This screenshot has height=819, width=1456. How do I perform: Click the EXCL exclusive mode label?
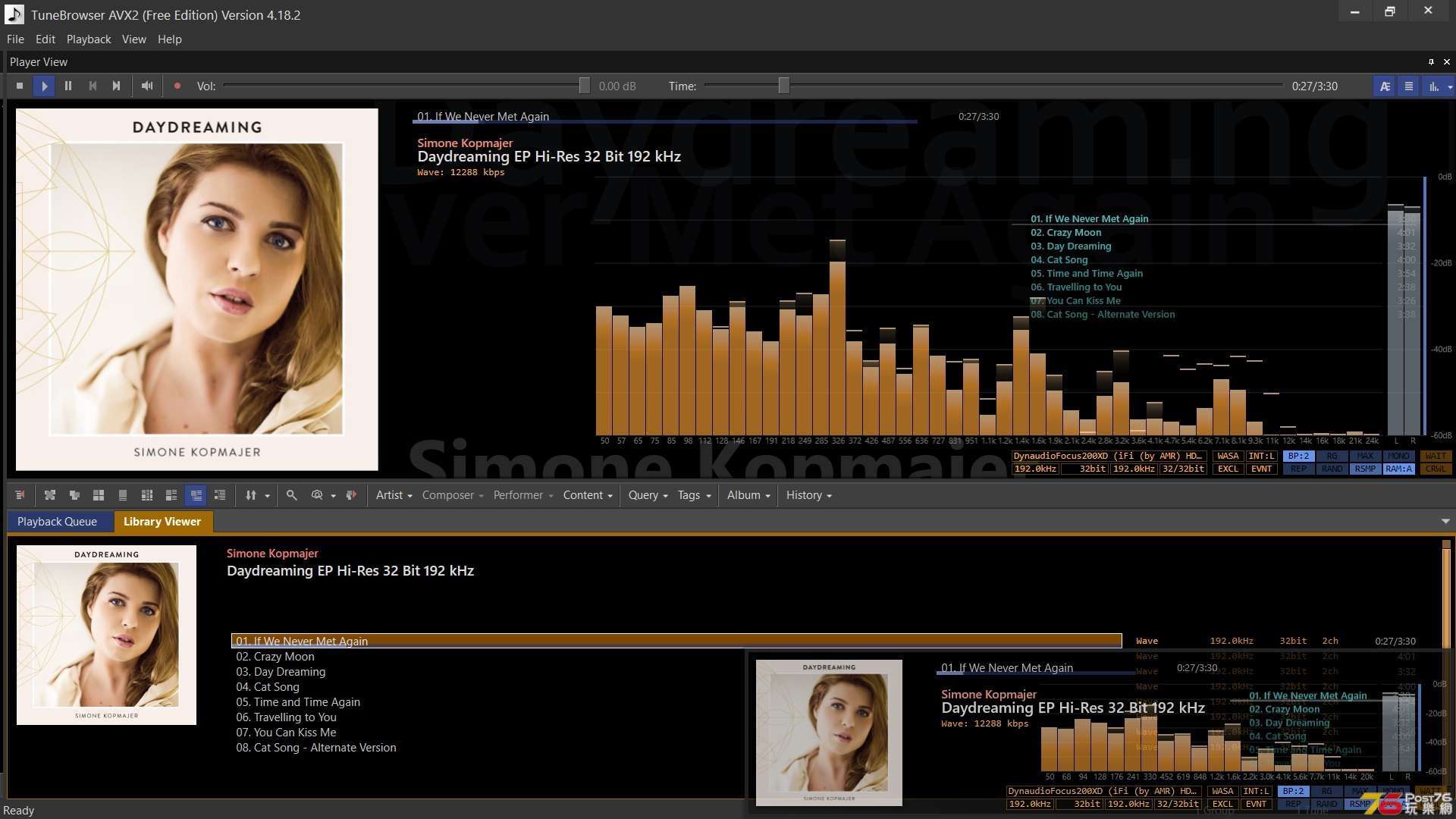(1228, 469)
